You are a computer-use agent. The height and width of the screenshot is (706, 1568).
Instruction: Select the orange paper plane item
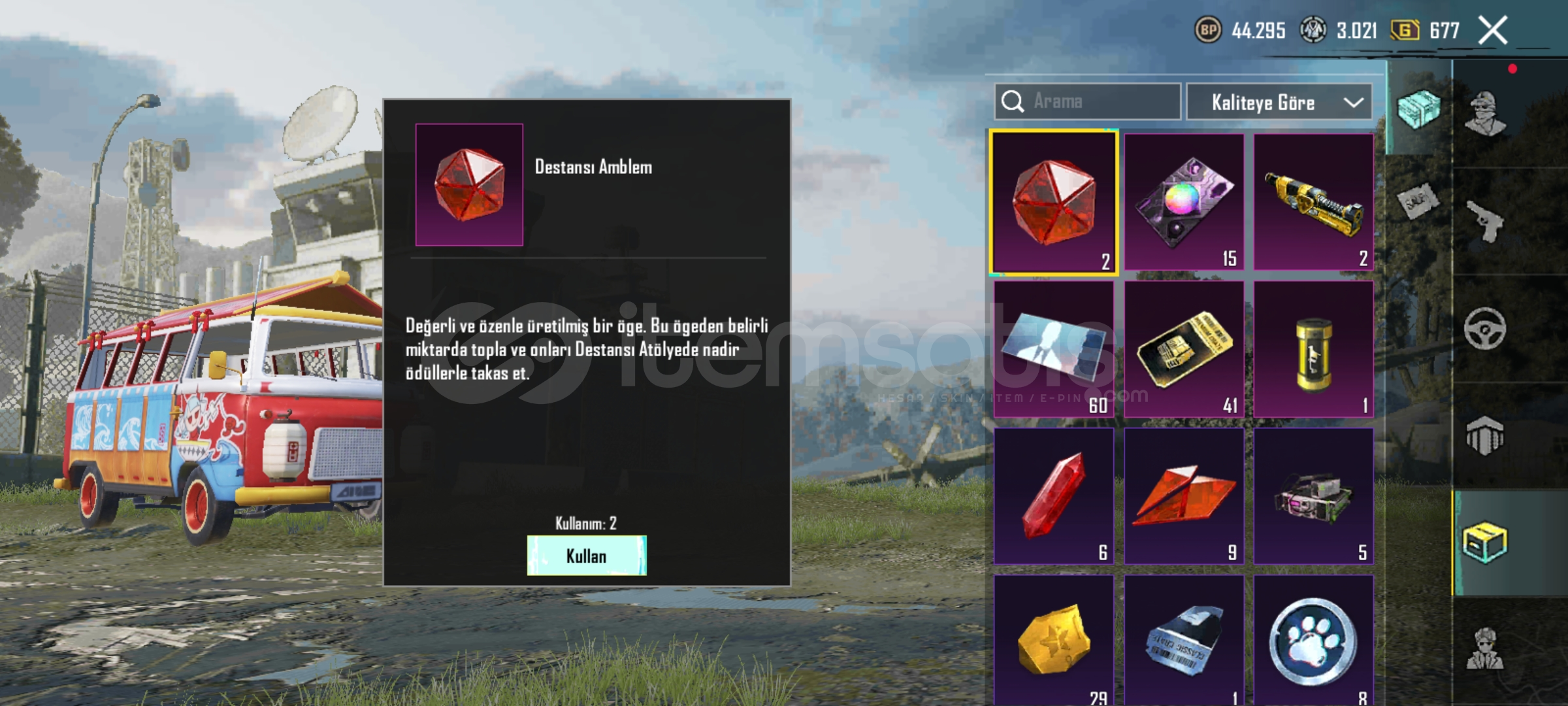point(1184,496)
